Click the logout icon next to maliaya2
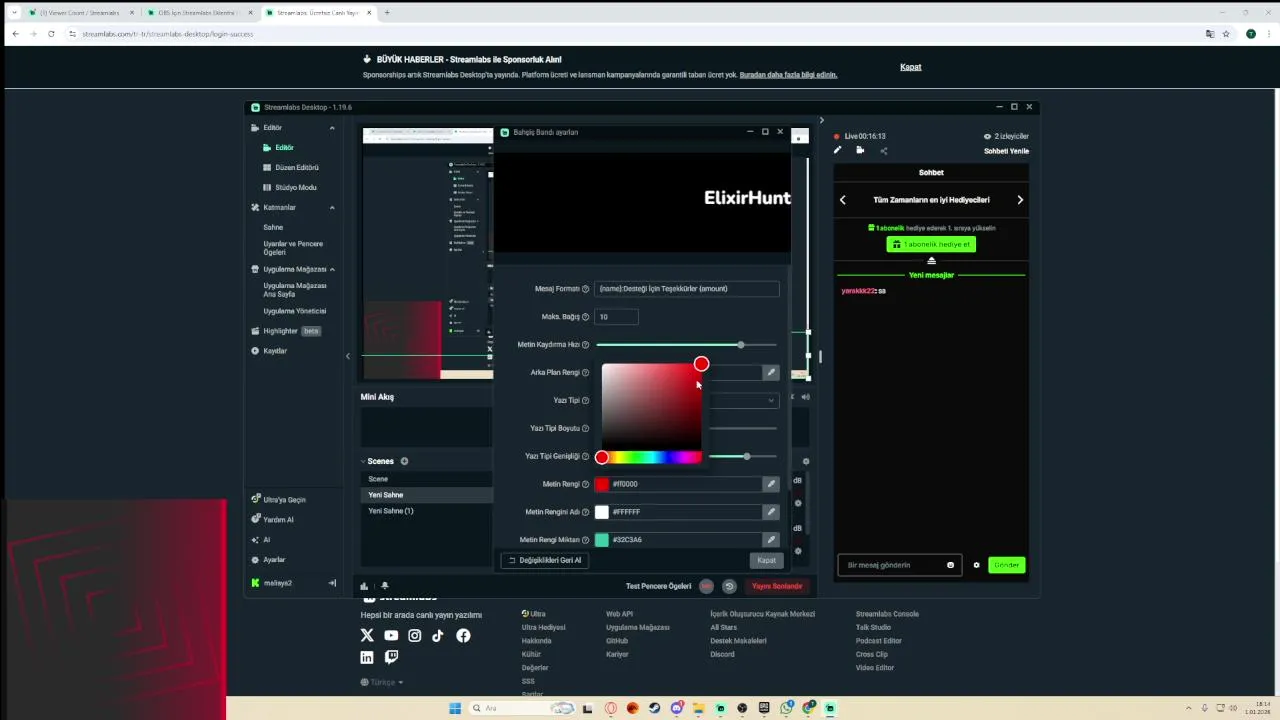Image resolution: width=1280 pixels, height=720 pixels. pyautogui.click(x=332, y=583)
